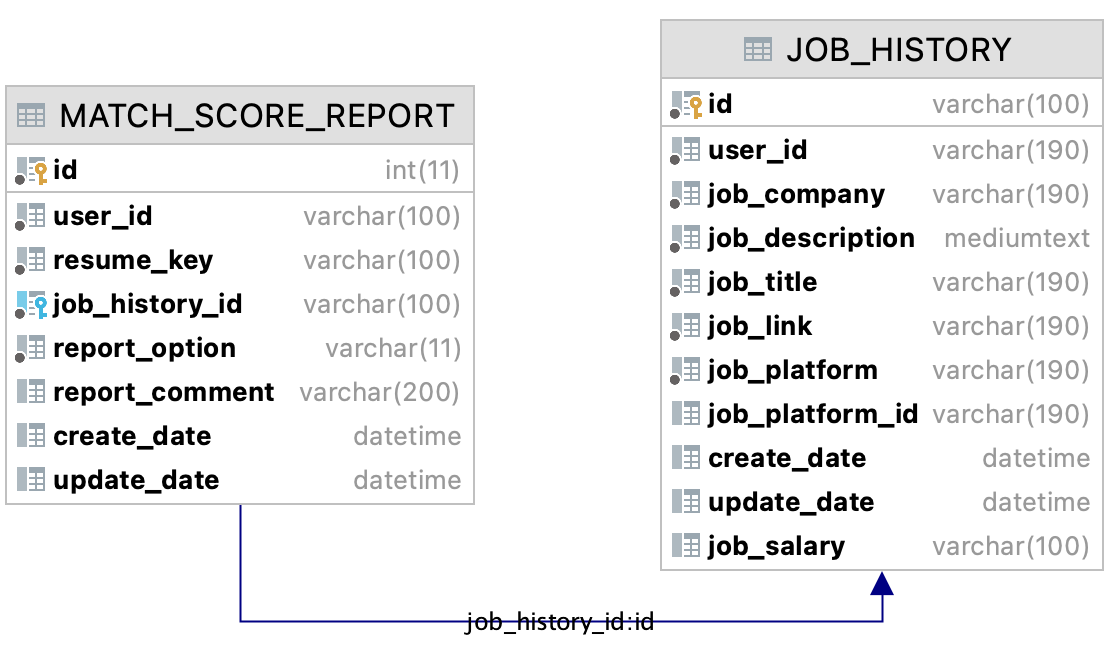Select the job_description column name

point(811,238)
